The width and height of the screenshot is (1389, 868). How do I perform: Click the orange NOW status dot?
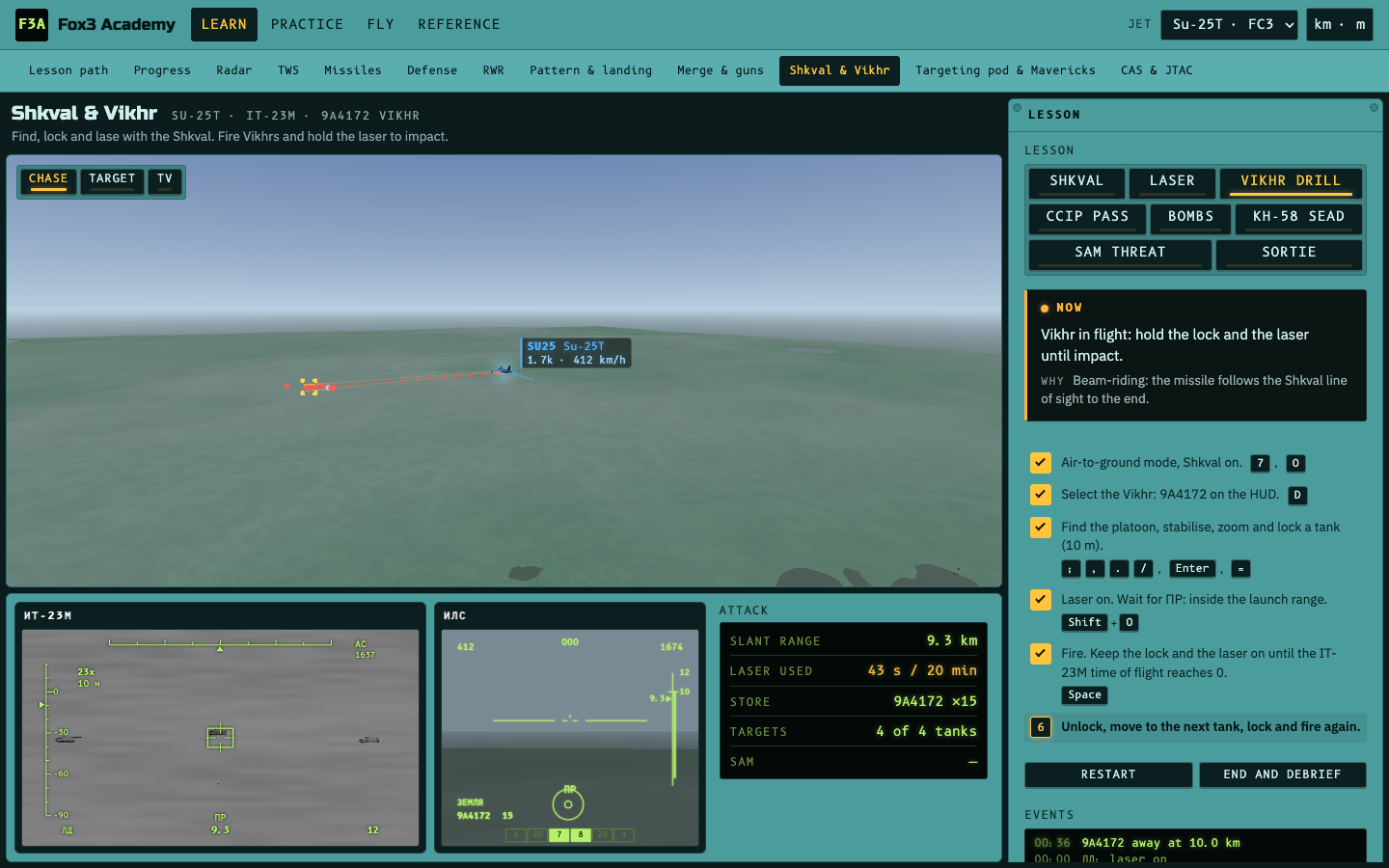pos(1045,309)
